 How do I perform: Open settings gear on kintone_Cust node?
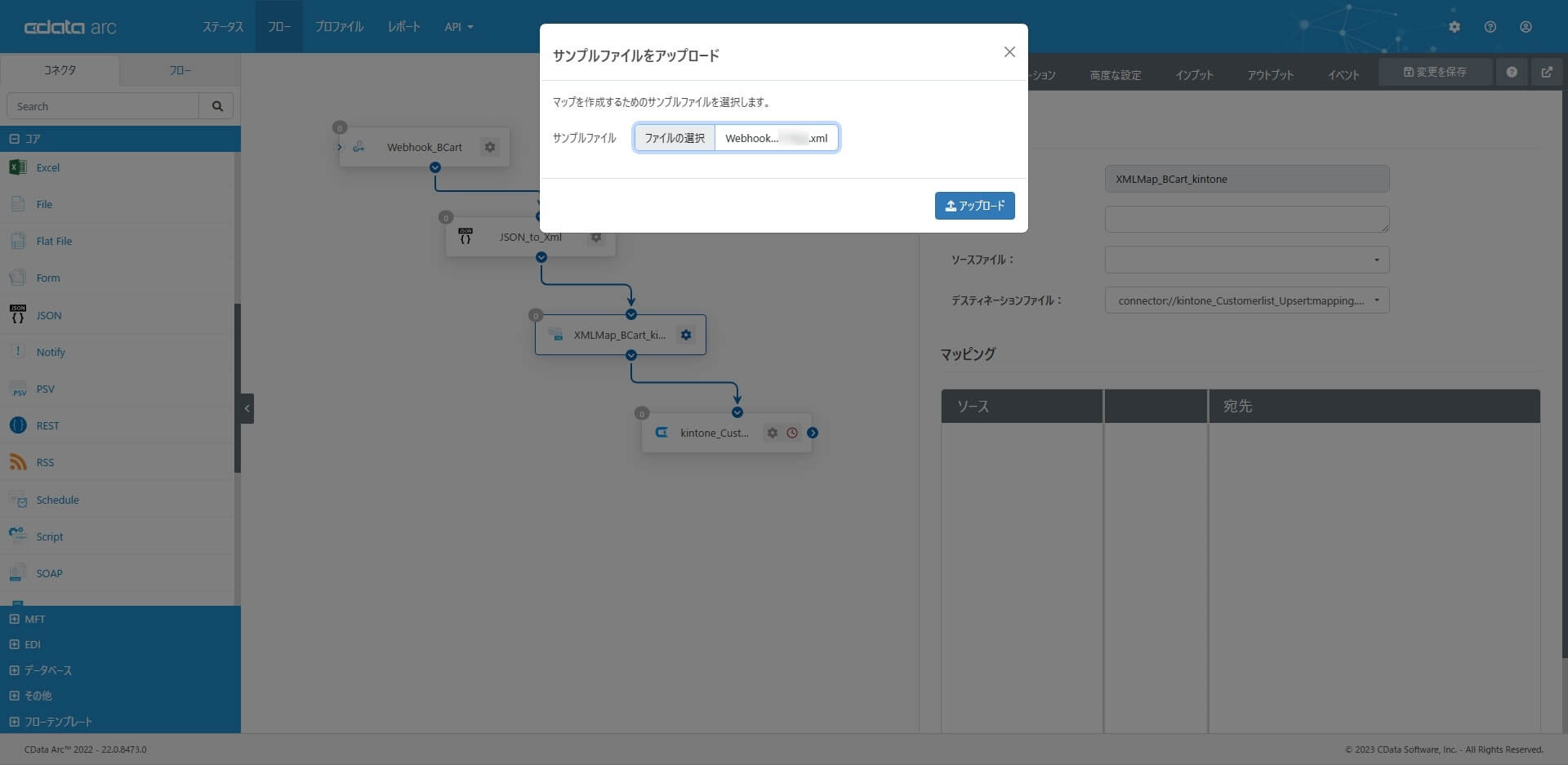point(773,433)
